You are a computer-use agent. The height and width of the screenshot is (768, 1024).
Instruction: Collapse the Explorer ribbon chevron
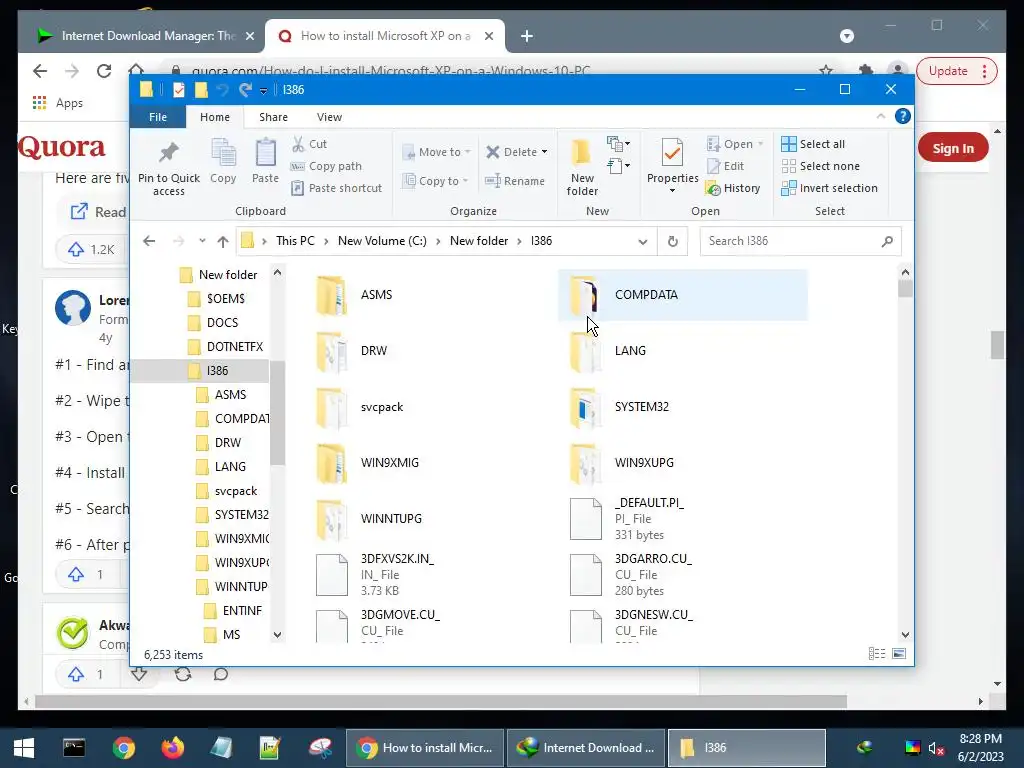point(881,116)
